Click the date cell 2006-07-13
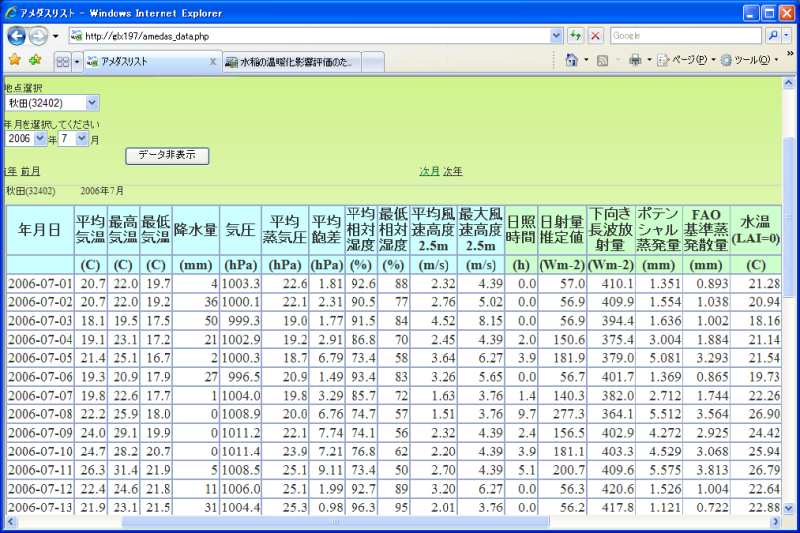This screenshot has height=533, width=800. point(40,507)
